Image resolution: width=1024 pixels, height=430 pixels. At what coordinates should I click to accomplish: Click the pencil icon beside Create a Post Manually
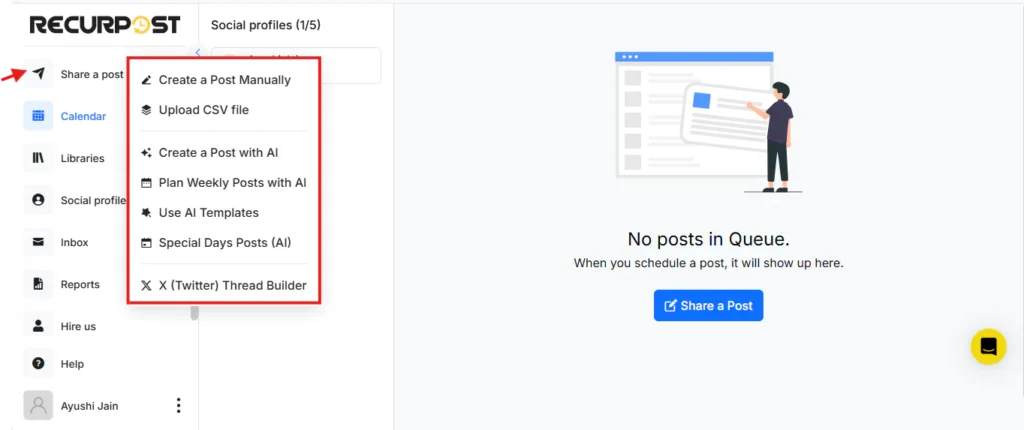pos(146,80)
